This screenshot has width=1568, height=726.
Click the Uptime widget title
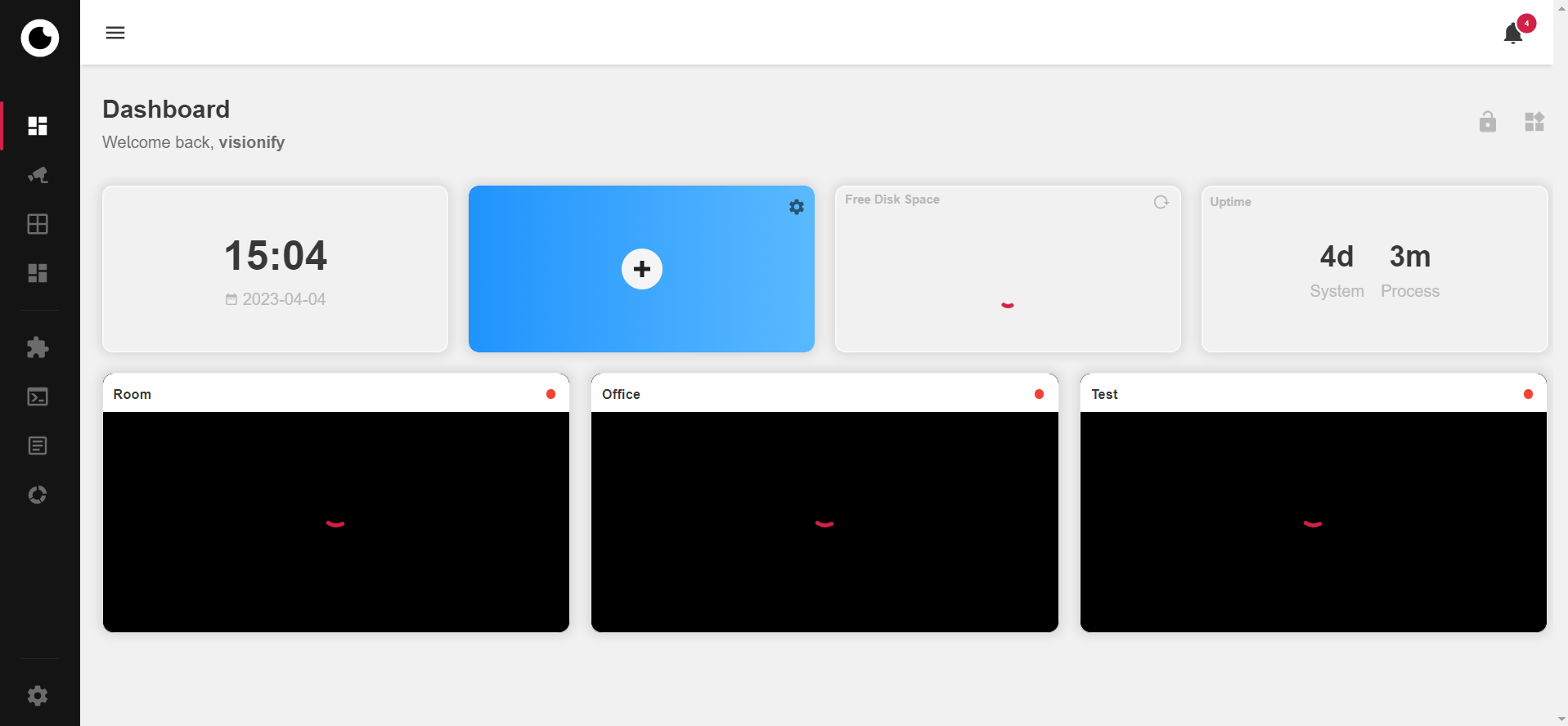pos(1230,202)
